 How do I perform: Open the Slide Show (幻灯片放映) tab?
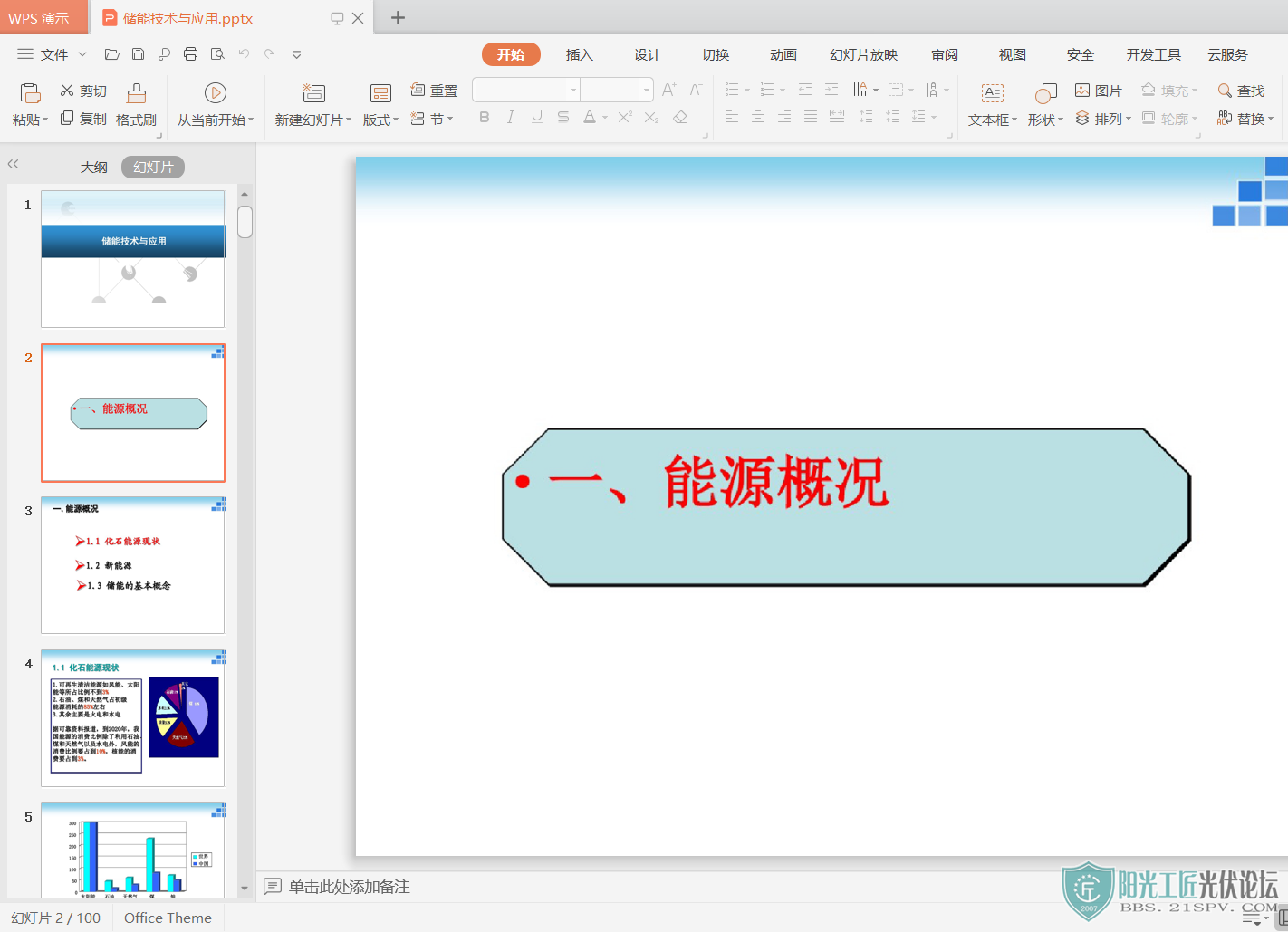coord(864,54)
